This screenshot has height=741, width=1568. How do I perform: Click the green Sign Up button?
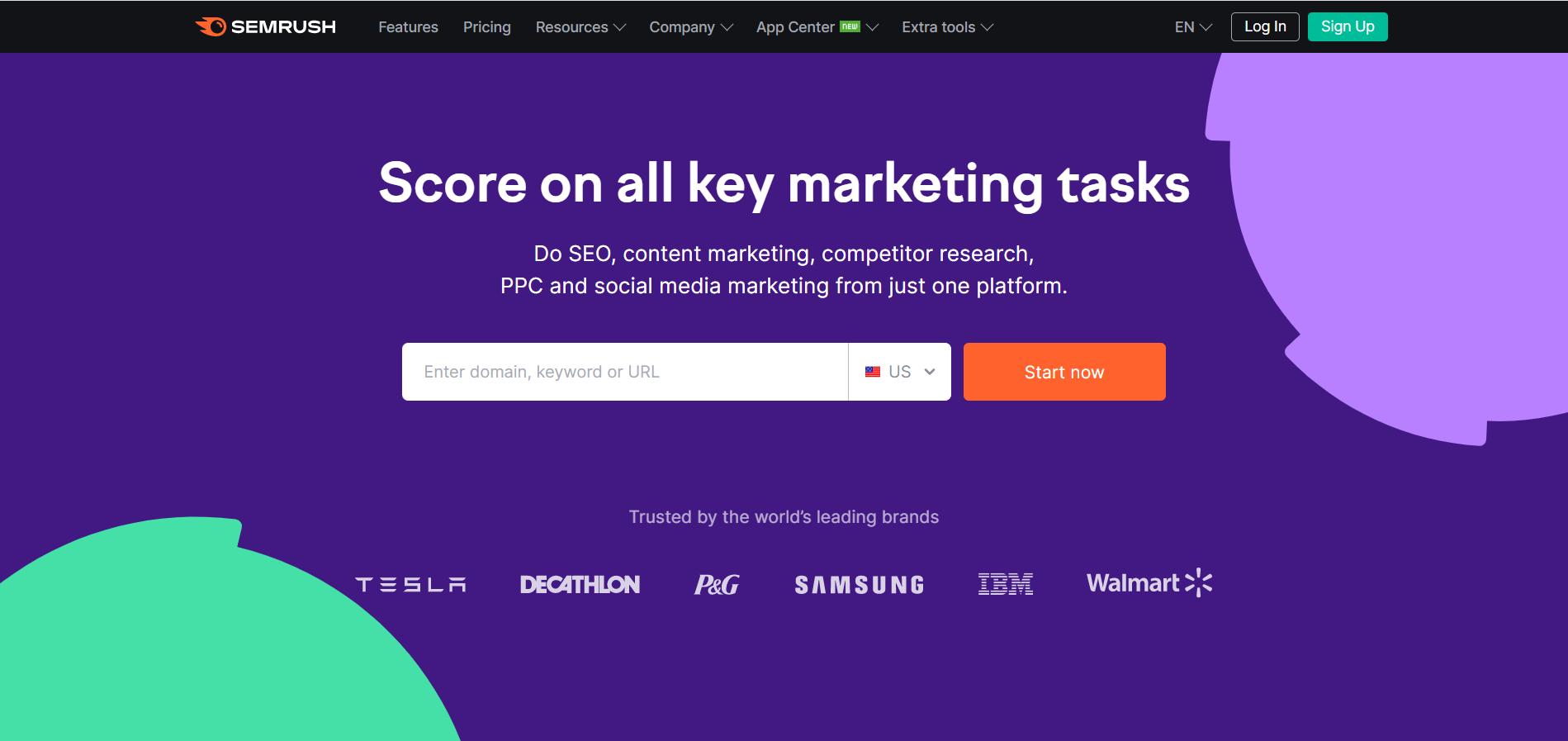click(1348, 26)
